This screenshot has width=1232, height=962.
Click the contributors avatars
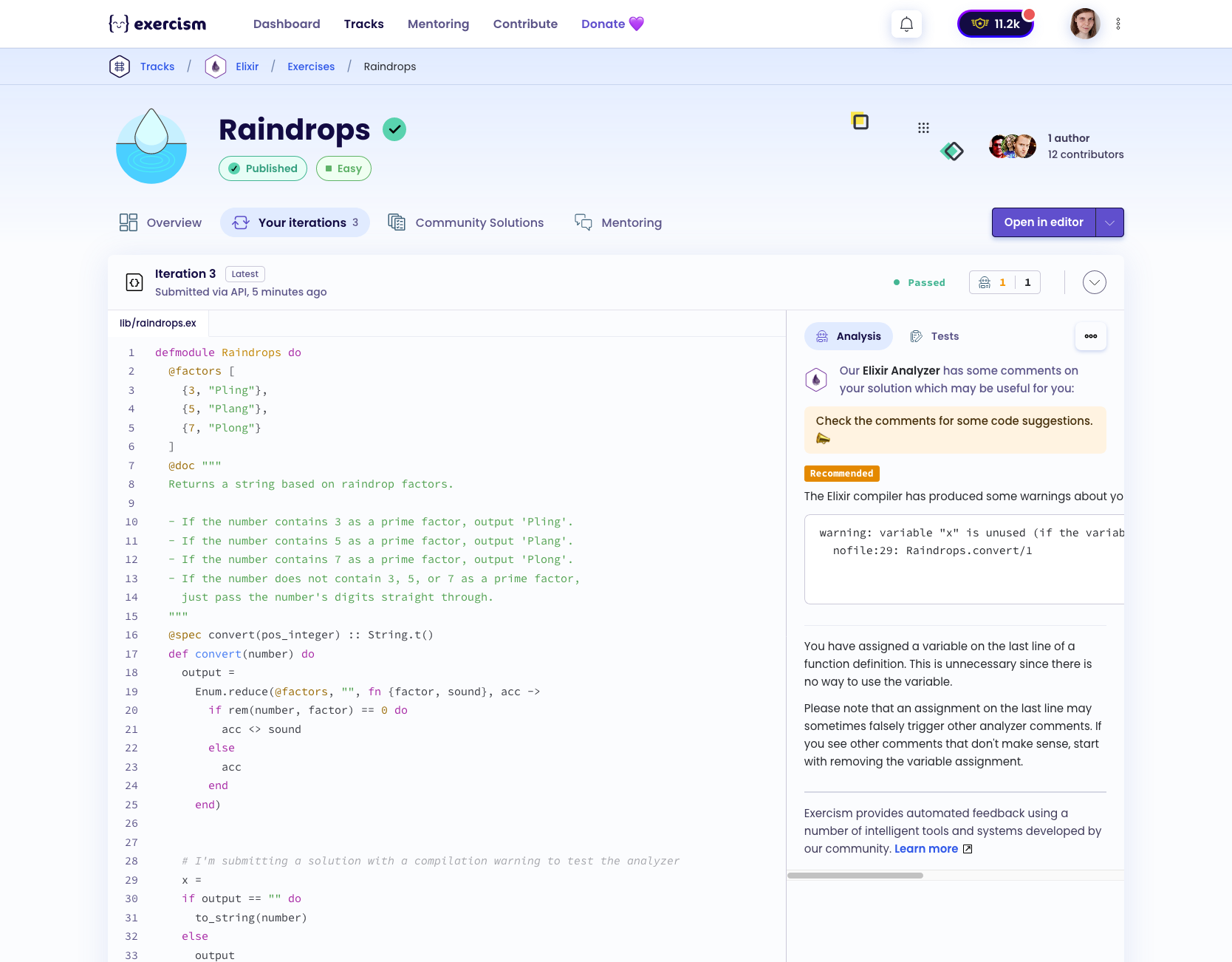pos(1013,146)
